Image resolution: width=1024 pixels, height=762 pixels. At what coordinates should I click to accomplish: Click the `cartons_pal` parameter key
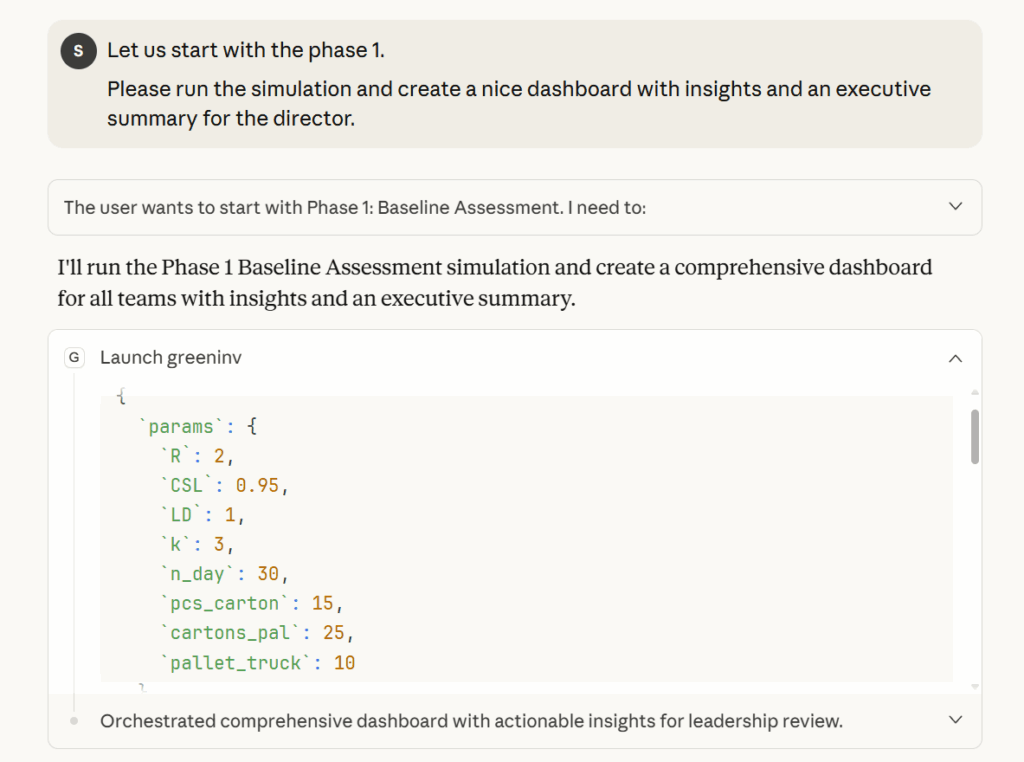click(232, 633)
